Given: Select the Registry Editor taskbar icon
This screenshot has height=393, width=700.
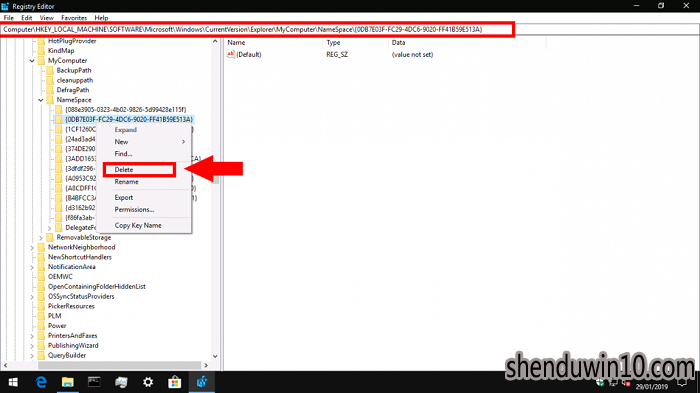Looking at the screenshot, I should 202,382.
